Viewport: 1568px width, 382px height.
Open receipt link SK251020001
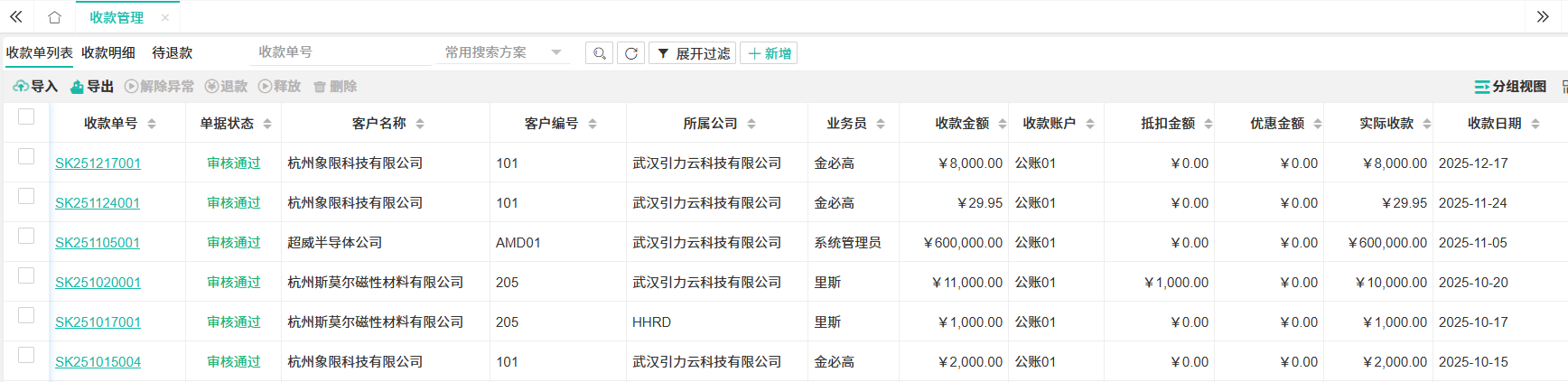98,283
